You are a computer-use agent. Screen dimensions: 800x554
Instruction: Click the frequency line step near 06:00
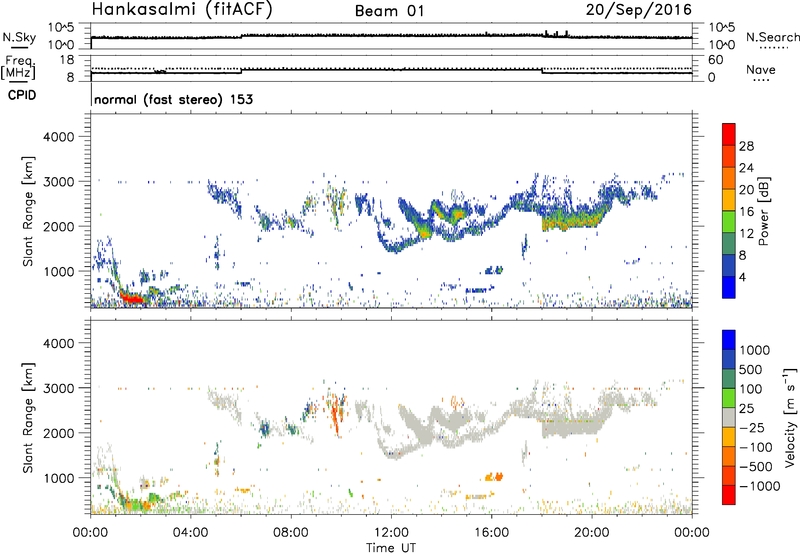coord(241,71)
